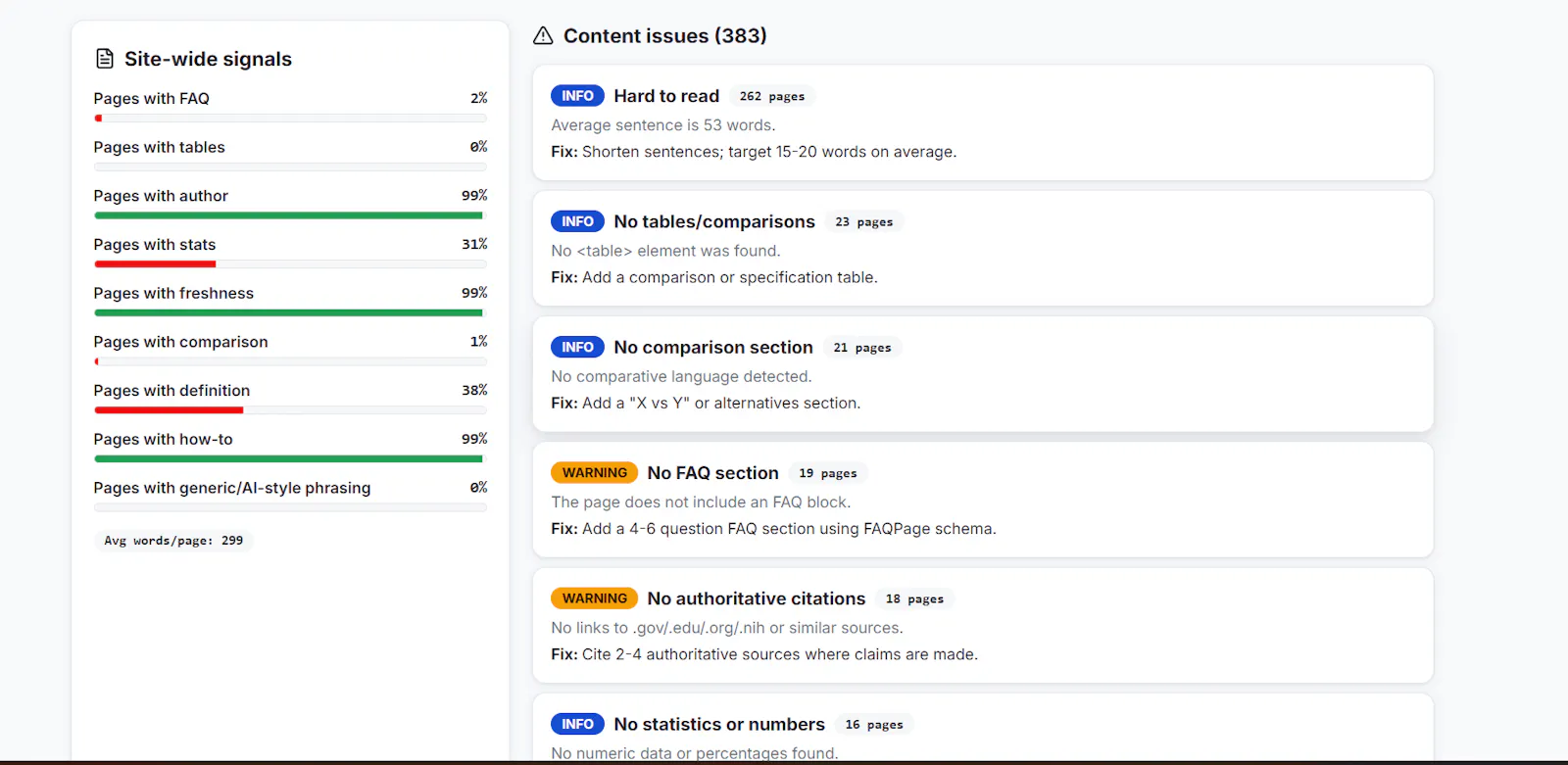Click the 38% value for Pages with definition
The width and height of the screenshot is (1568, 765).
coord(474,390)
